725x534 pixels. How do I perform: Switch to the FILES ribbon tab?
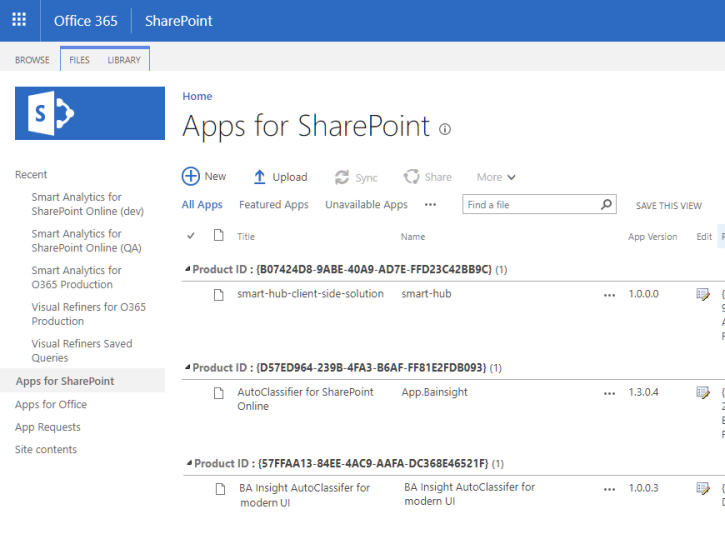pyautogui.click(x=79, y=60)
